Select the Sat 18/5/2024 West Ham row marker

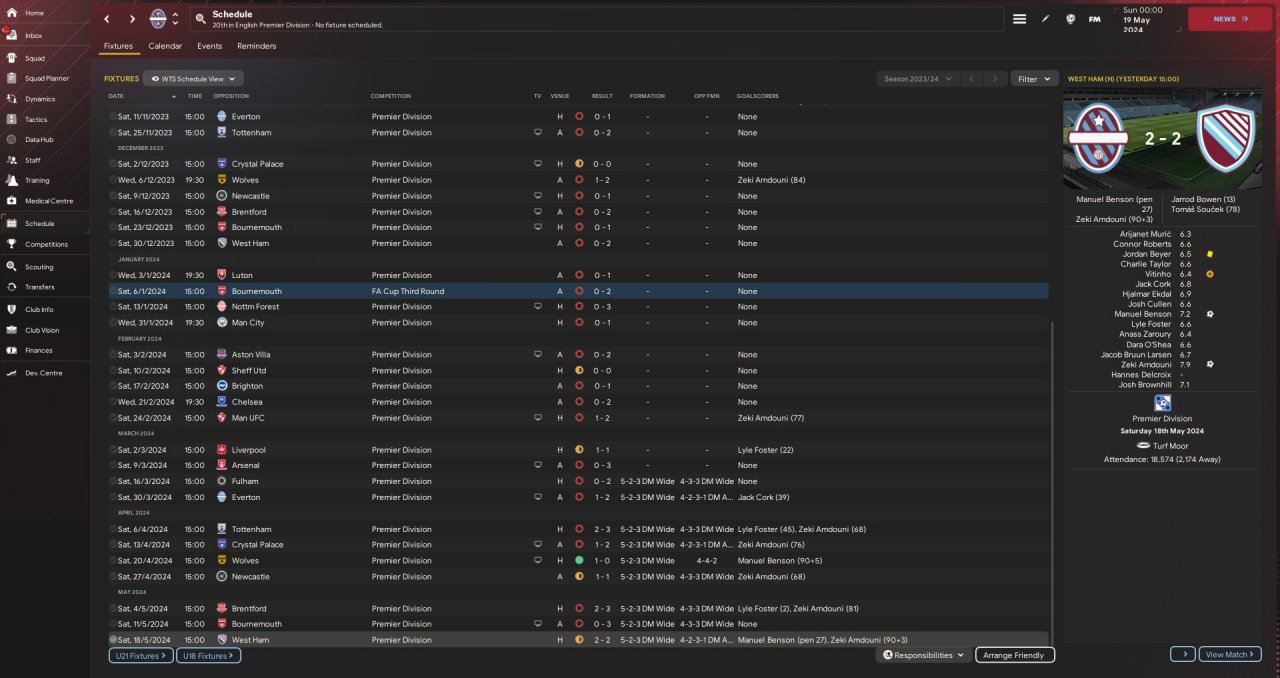pyautogui.click(x=113, y=640)
